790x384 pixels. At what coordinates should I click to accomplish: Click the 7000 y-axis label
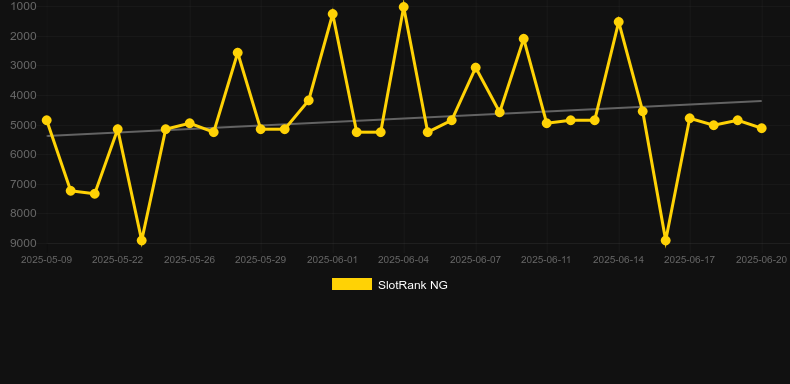pyautogui.click(x=23, y=184)
